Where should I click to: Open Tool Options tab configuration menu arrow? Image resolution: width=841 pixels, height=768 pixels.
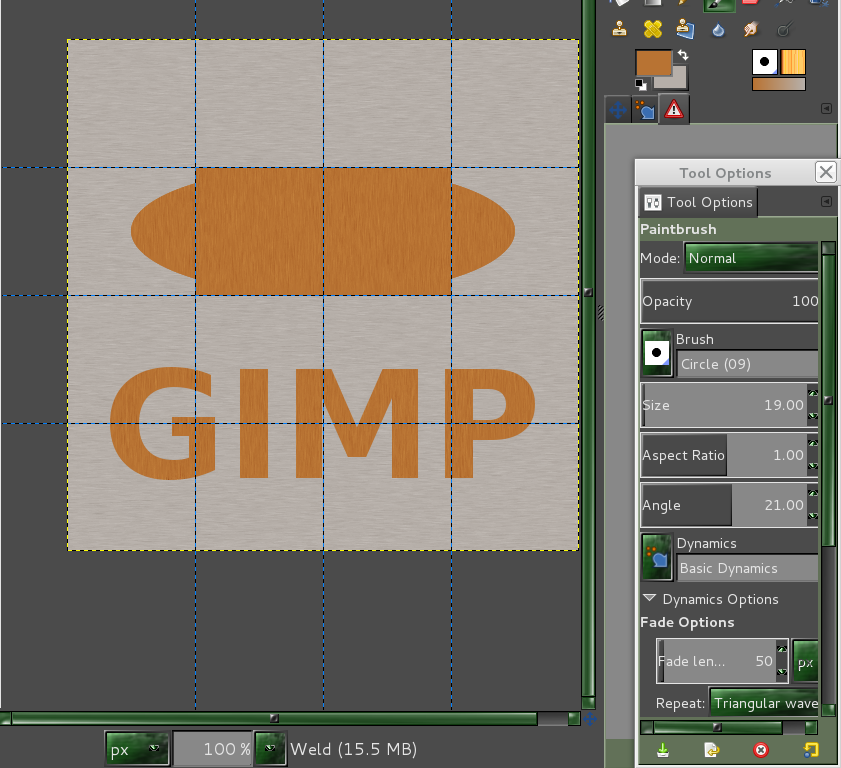[826, 201]
